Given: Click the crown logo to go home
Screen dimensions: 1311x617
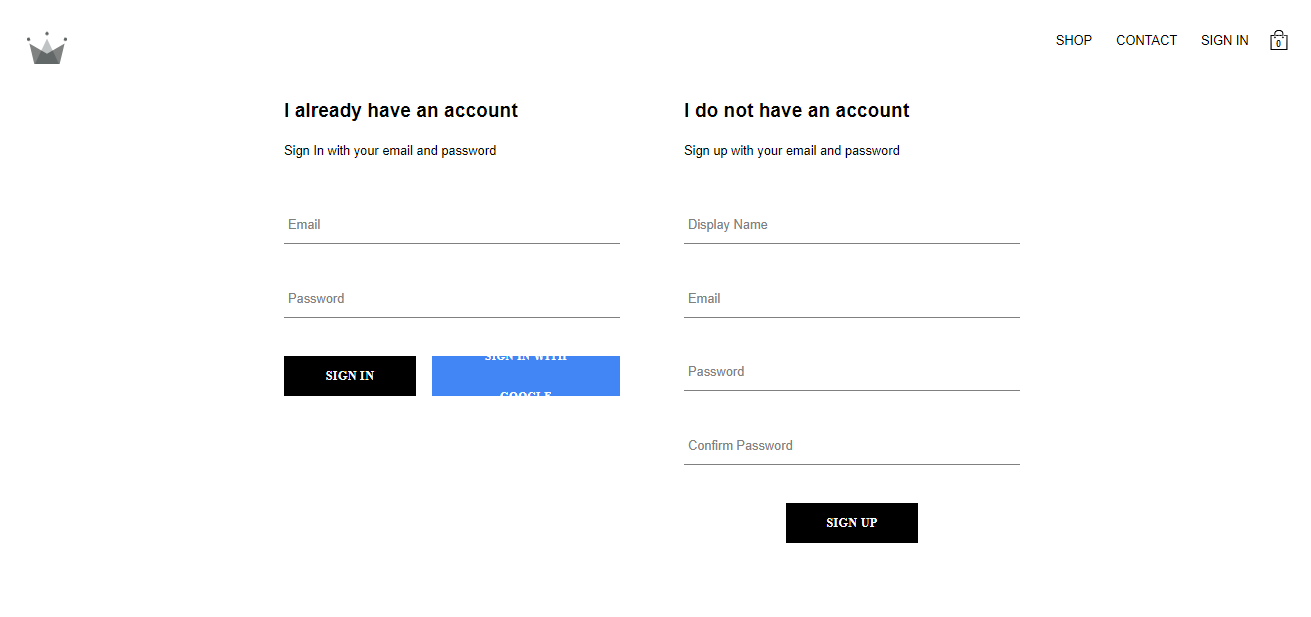Looking at the screenshot, I should (x=47, y=48).
